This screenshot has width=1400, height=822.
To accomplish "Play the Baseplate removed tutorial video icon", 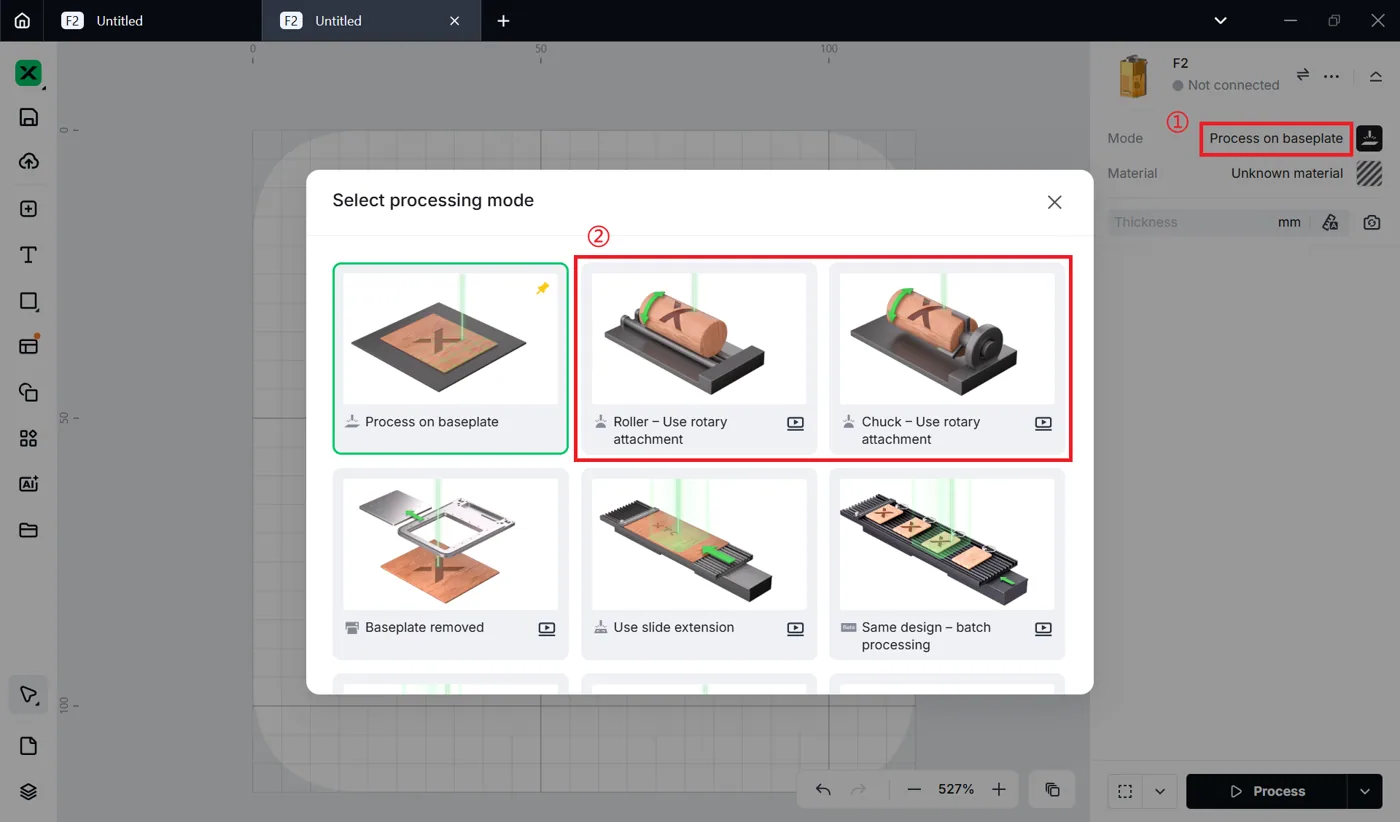I will [x=547, y=629].
